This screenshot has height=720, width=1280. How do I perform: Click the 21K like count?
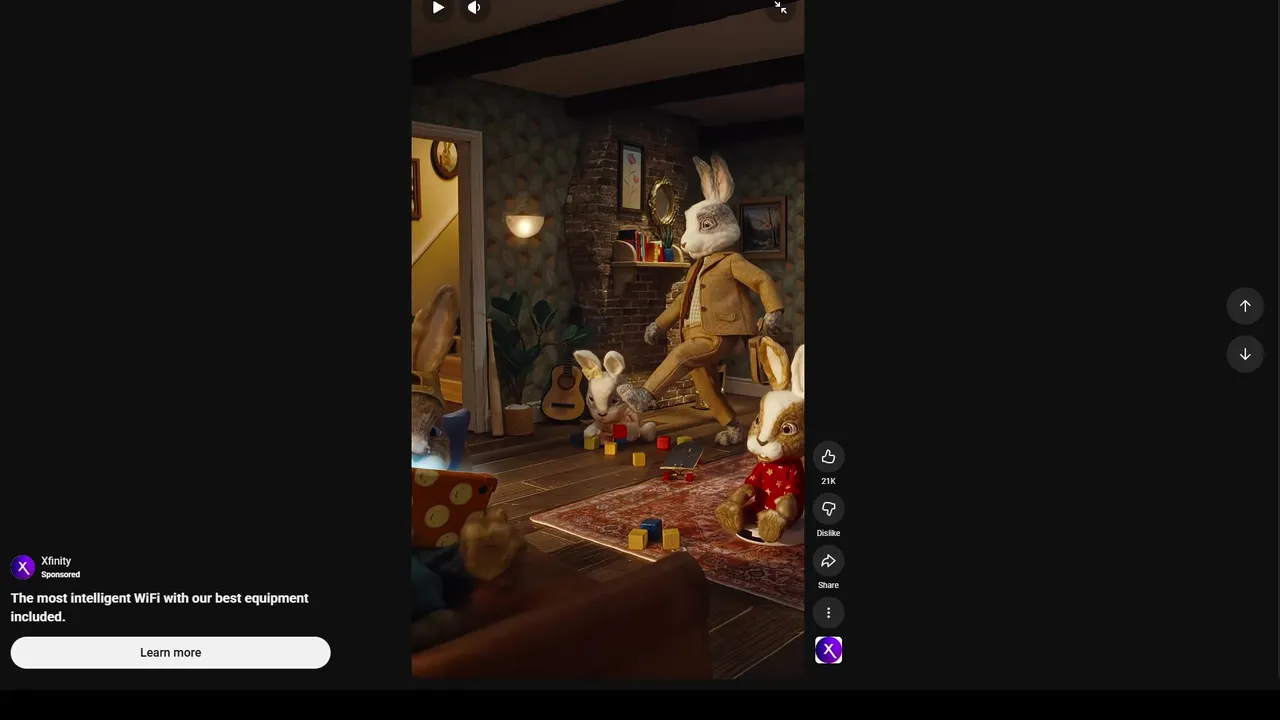[x=828, y=481]
